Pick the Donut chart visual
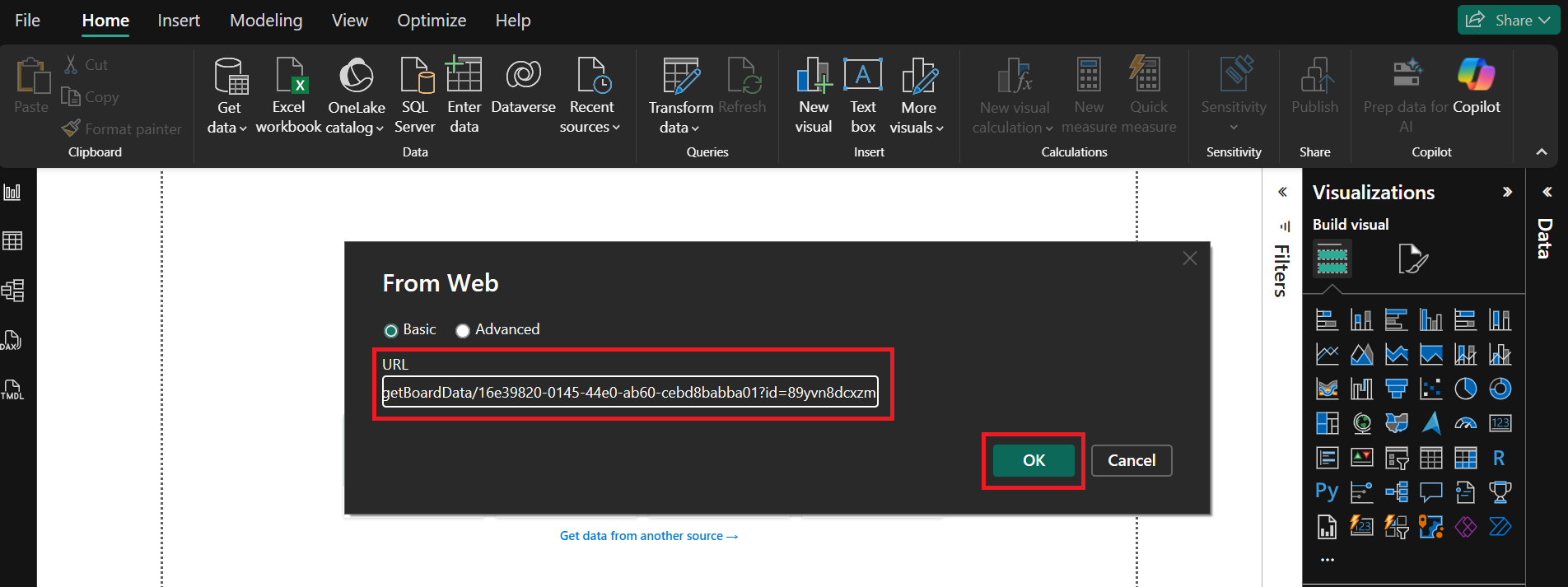The width and height of the screenshot is (1568, 587). coord(1500,389)
